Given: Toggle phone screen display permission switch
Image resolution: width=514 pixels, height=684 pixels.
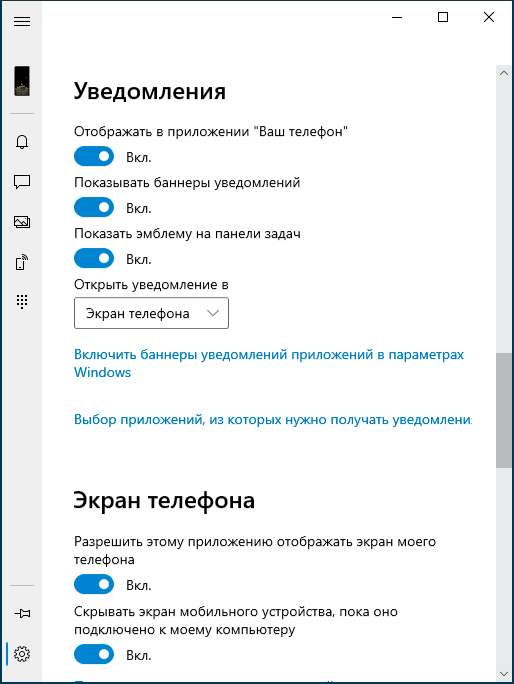Looking at the screenshot, I should (x=94, y=584).
